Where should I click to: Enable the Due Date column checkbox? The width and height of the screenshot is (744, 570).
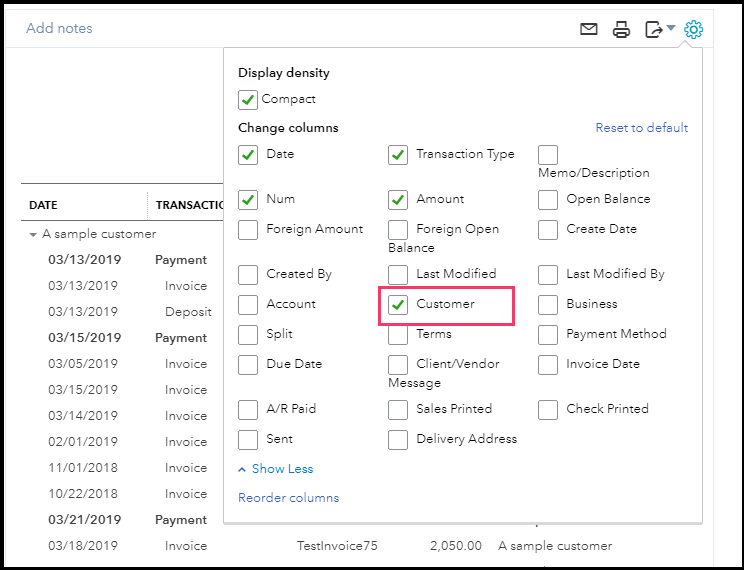[248, 364]
